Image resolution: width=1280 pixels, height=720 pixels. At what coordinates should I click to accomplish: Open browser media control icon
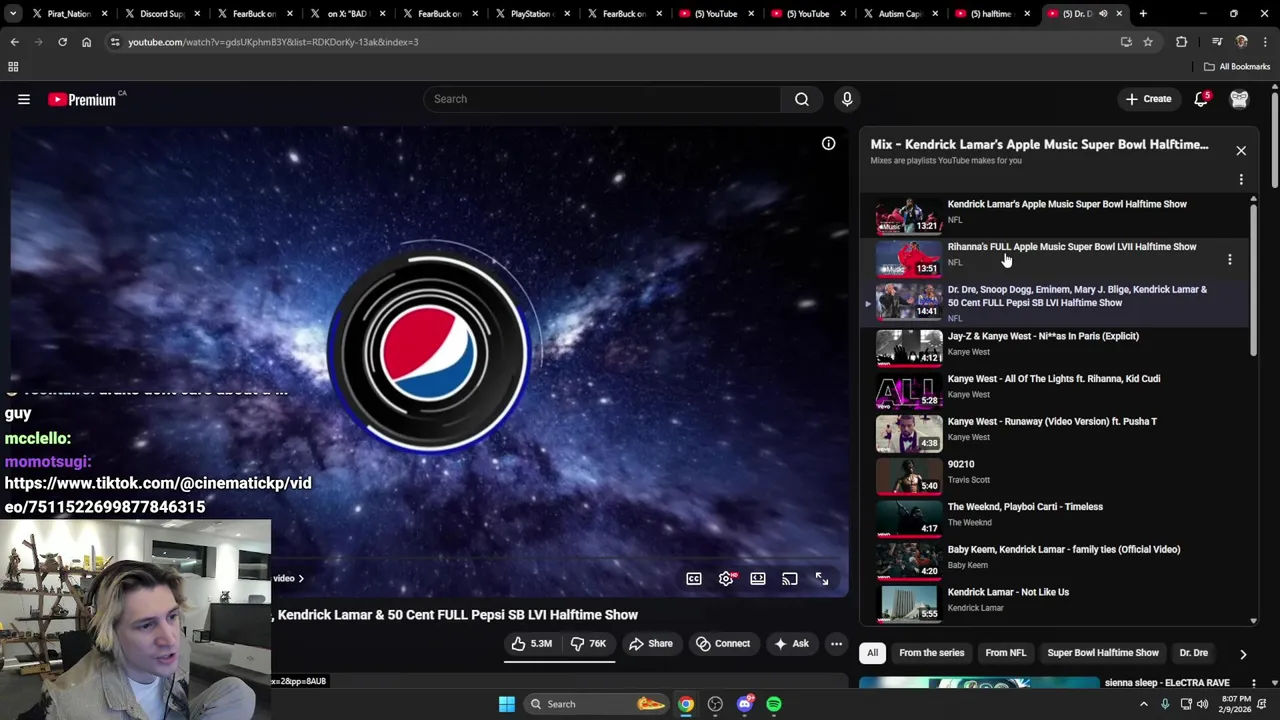[1217, 42]
